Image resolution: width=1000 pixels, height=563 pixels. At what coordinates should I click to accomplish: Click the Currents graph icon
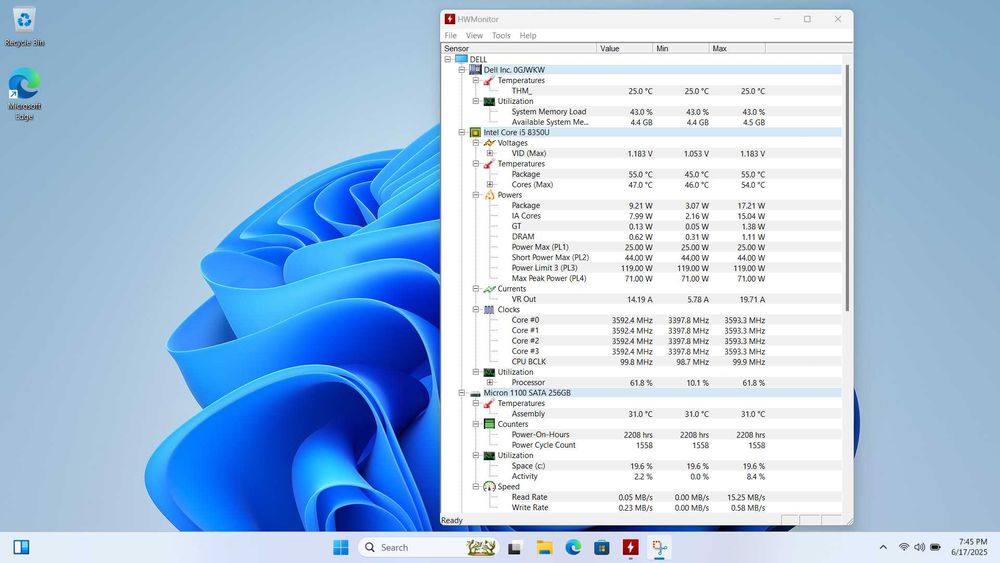(489, 289)
